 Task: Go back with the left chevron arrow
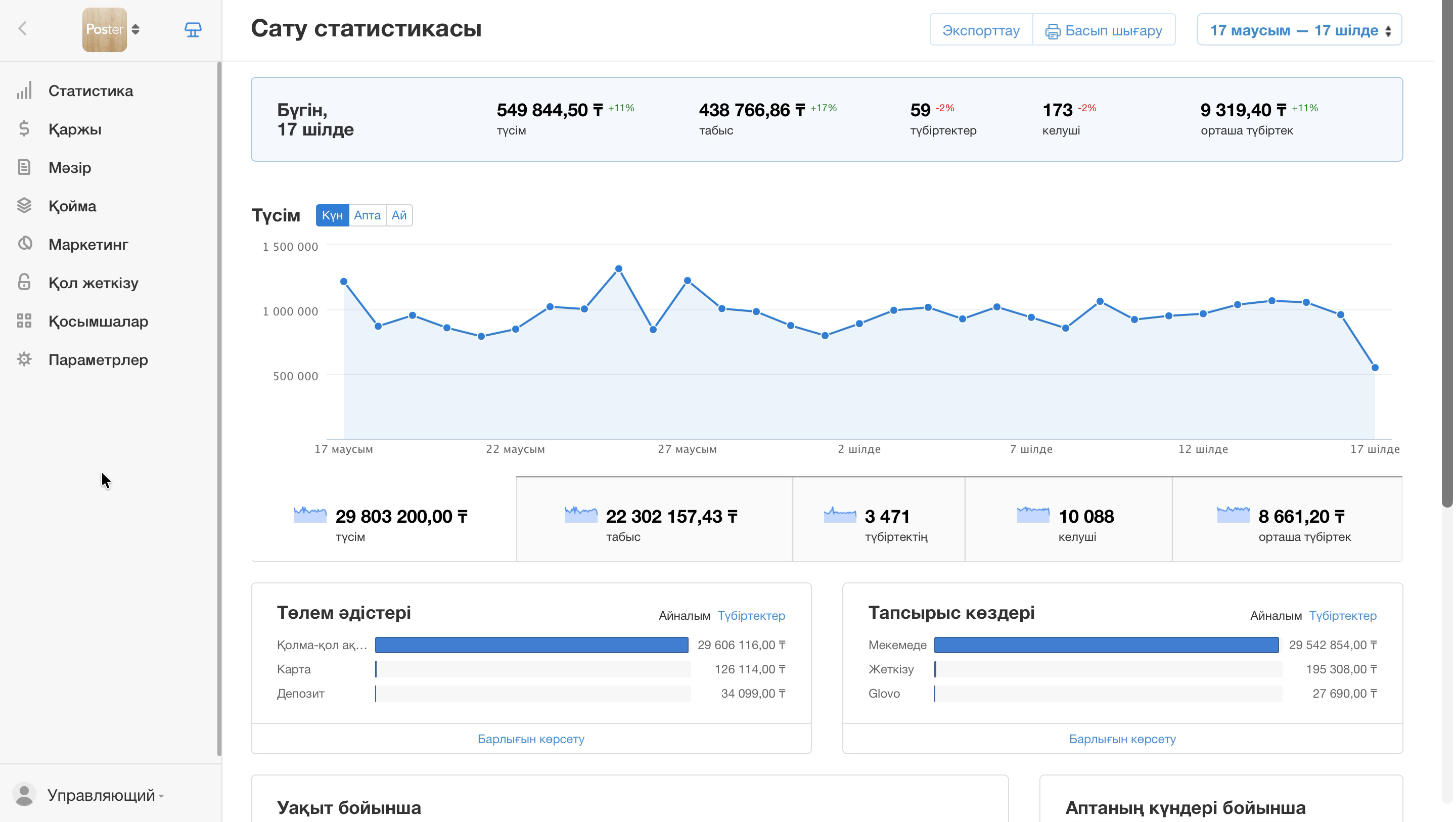pos(23,28)
